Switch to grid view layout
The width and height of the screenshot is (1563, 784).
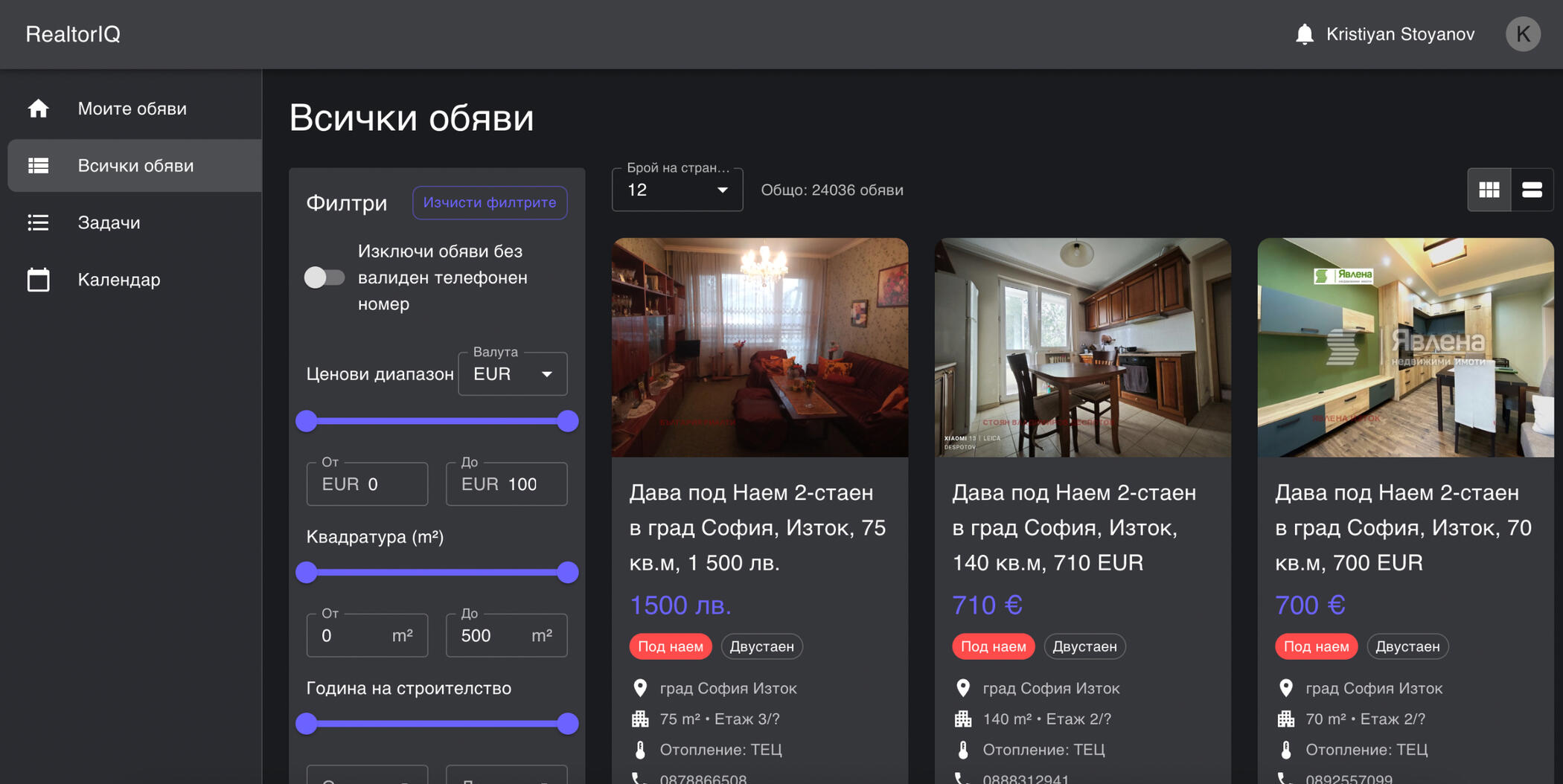pos(1489,190)
